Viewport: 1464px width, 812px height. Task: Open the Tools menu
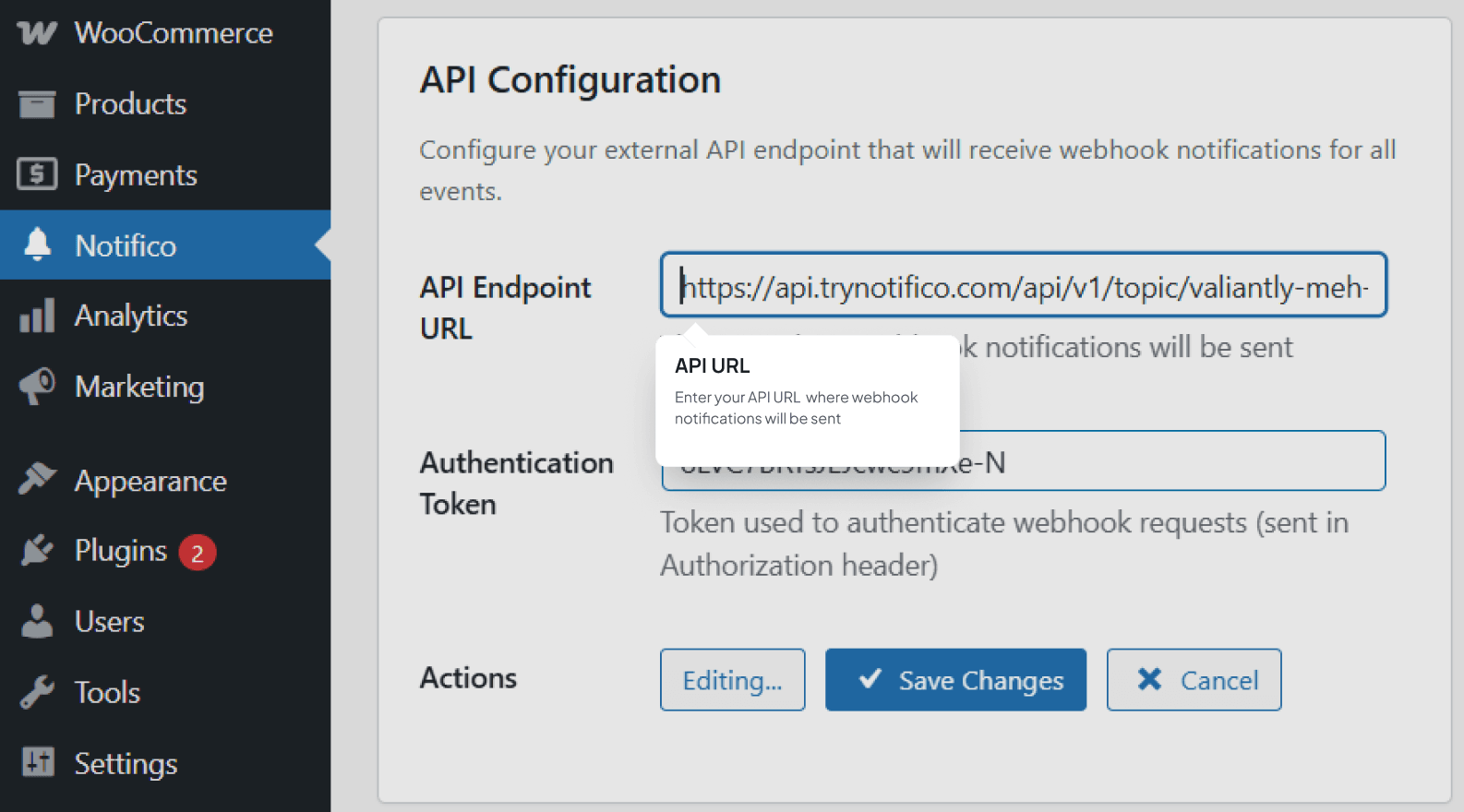165,692
